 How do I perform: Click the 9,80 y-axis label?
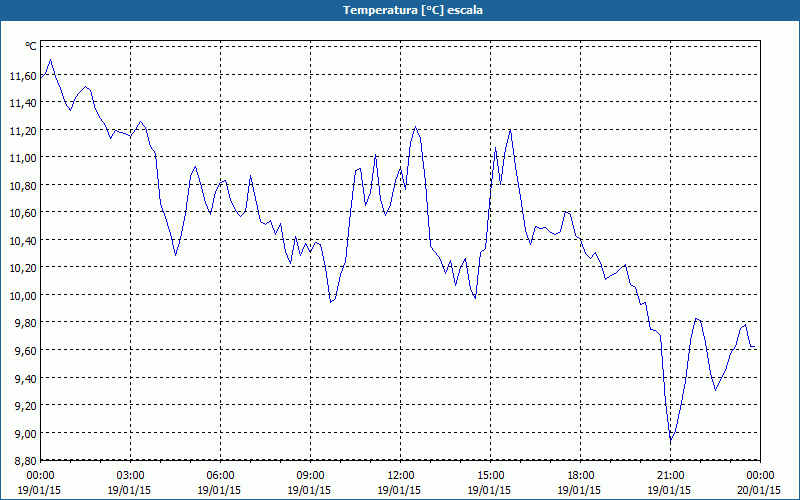[x=26, y=324]
